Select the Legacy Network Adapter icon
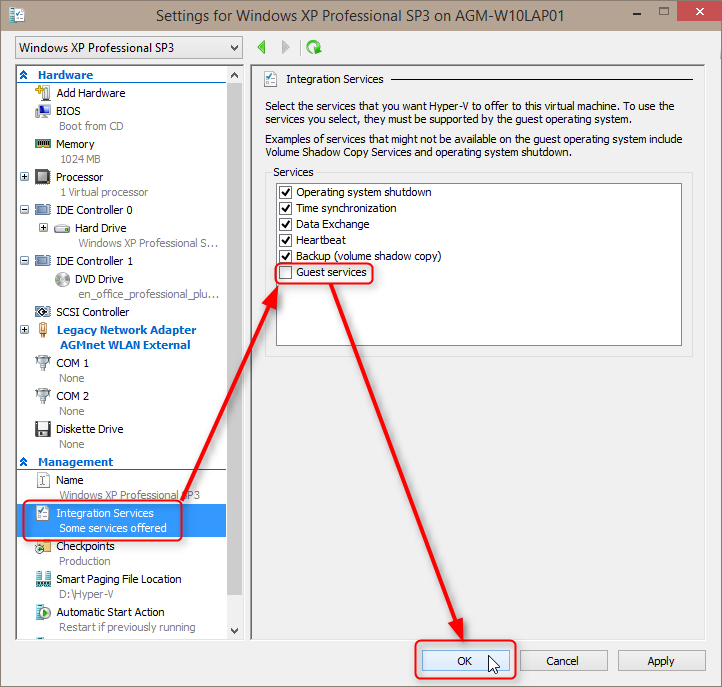This screenshot has height=687, width=722. [43, 330]
